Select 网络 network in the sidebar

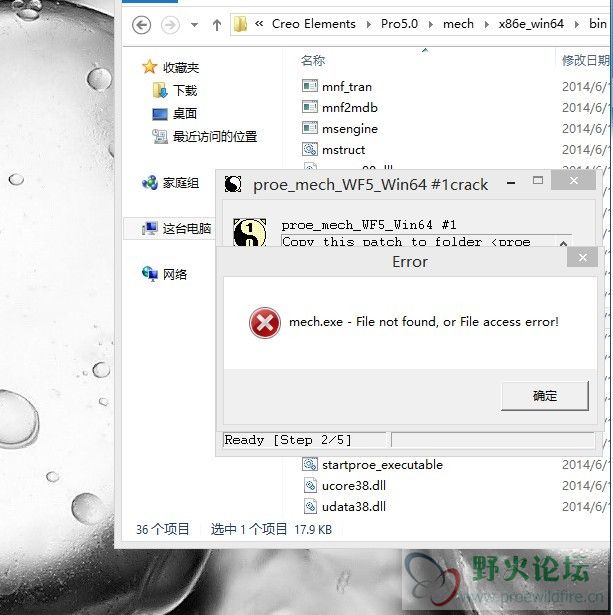point(175,274)
